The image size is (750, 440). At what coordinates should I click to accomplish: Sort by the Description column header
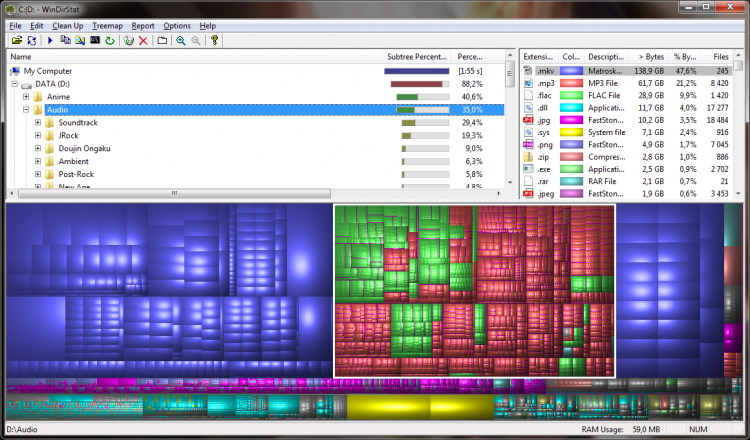point(606,57)
